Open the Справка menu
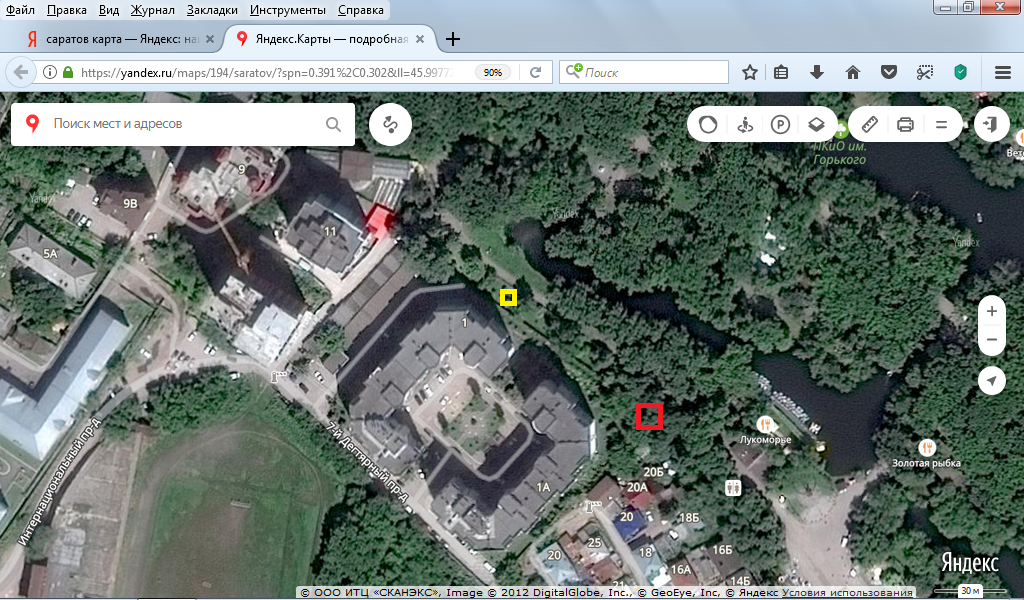The width and height of the screenshot is (1024, 600). click(x=360, y=10)
